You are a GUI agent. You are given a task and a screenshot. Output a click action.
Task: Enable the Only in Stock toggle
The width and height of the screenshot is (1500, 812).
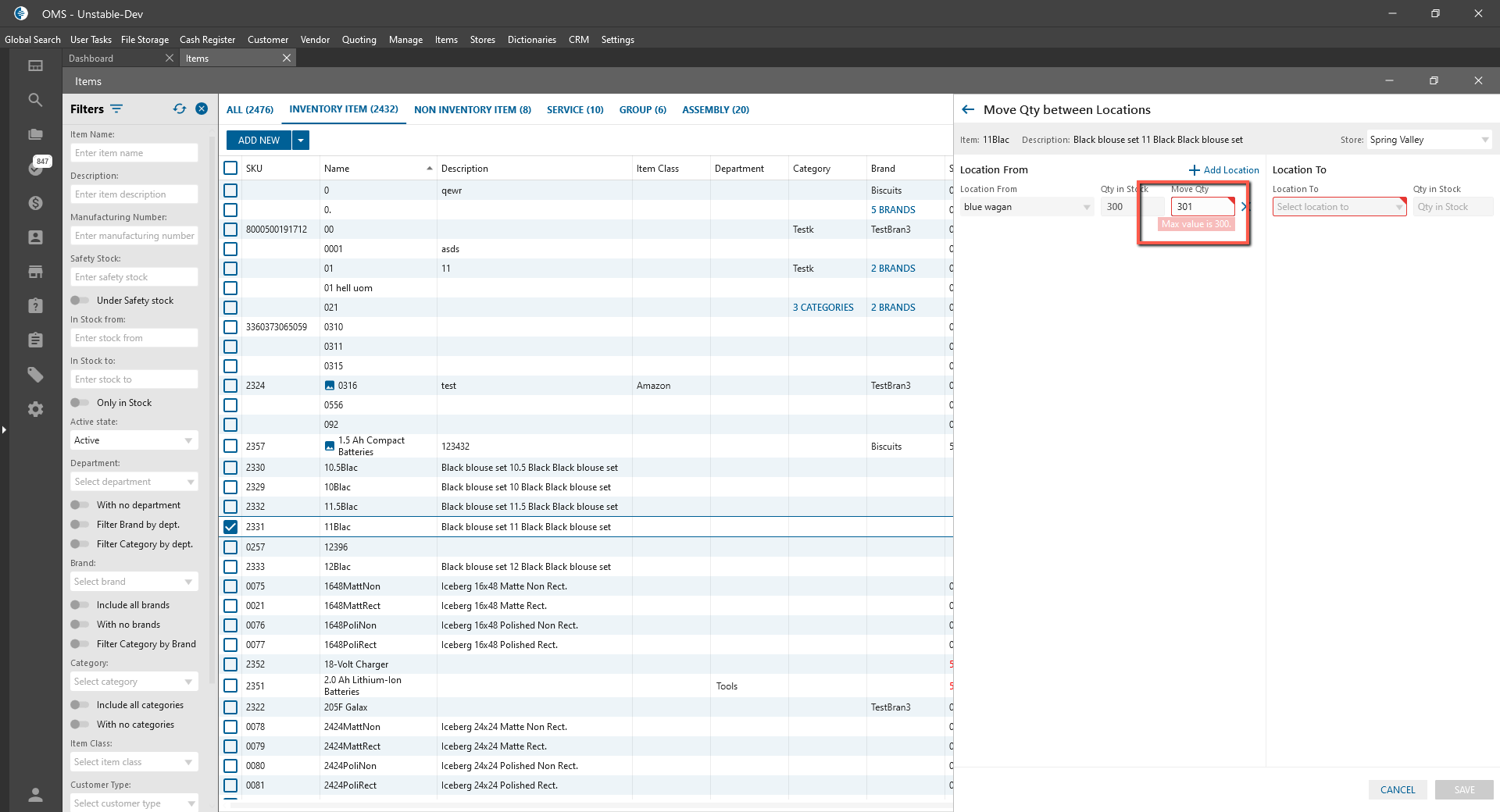[80, 403]
